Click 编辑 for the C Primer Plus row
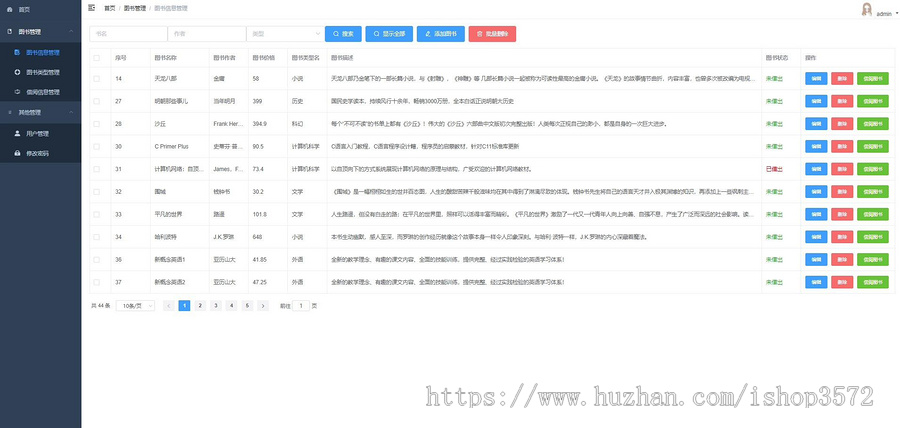This screenshot has height=428, width=900. (816, 146)
